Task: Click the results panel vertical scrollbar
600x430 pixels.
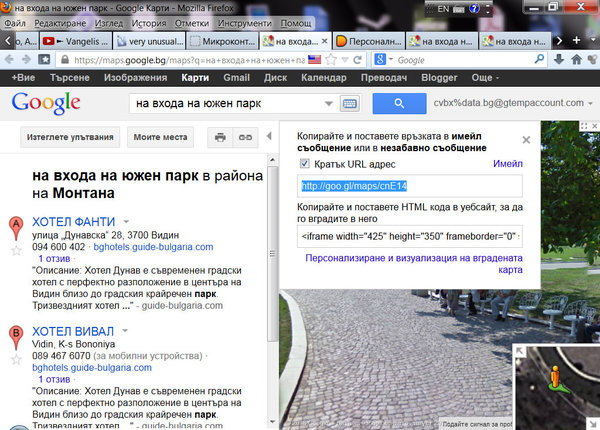Action: pyautogui.click(x=272, y=253)
